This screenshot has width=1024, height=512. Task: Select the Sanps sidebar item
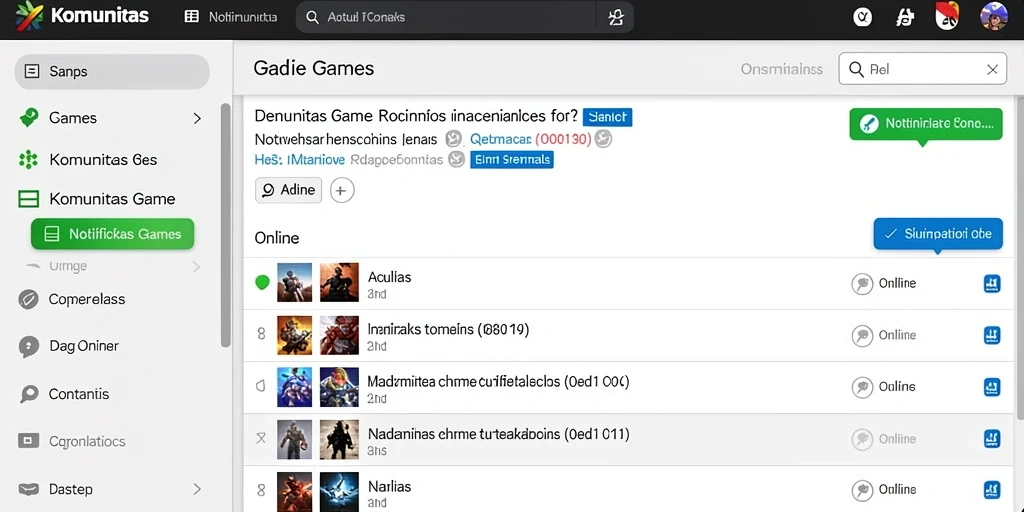[112, 72]
